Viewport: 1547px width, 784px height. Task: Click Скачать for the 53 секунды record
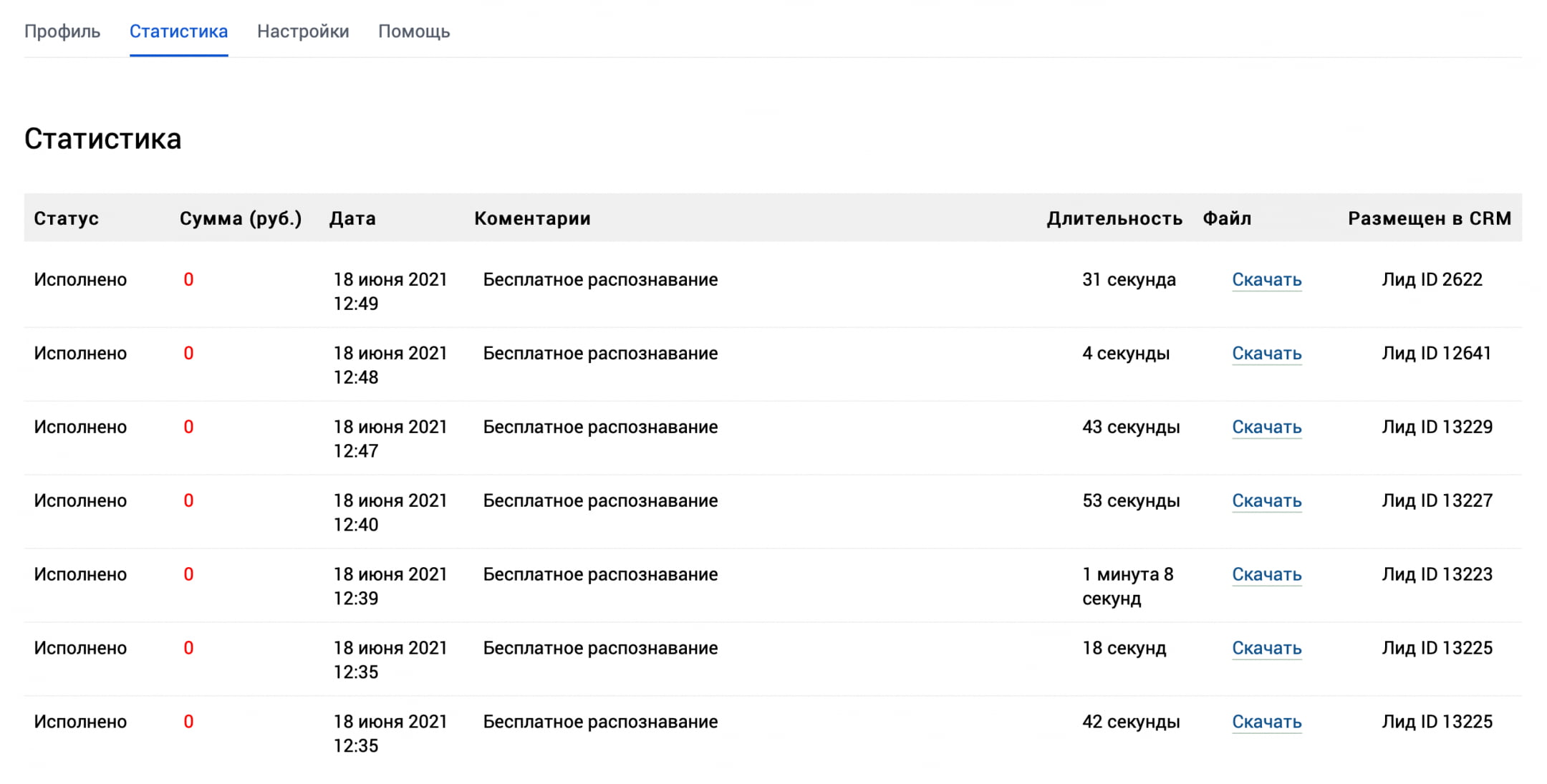click(x=1266, y=501)
